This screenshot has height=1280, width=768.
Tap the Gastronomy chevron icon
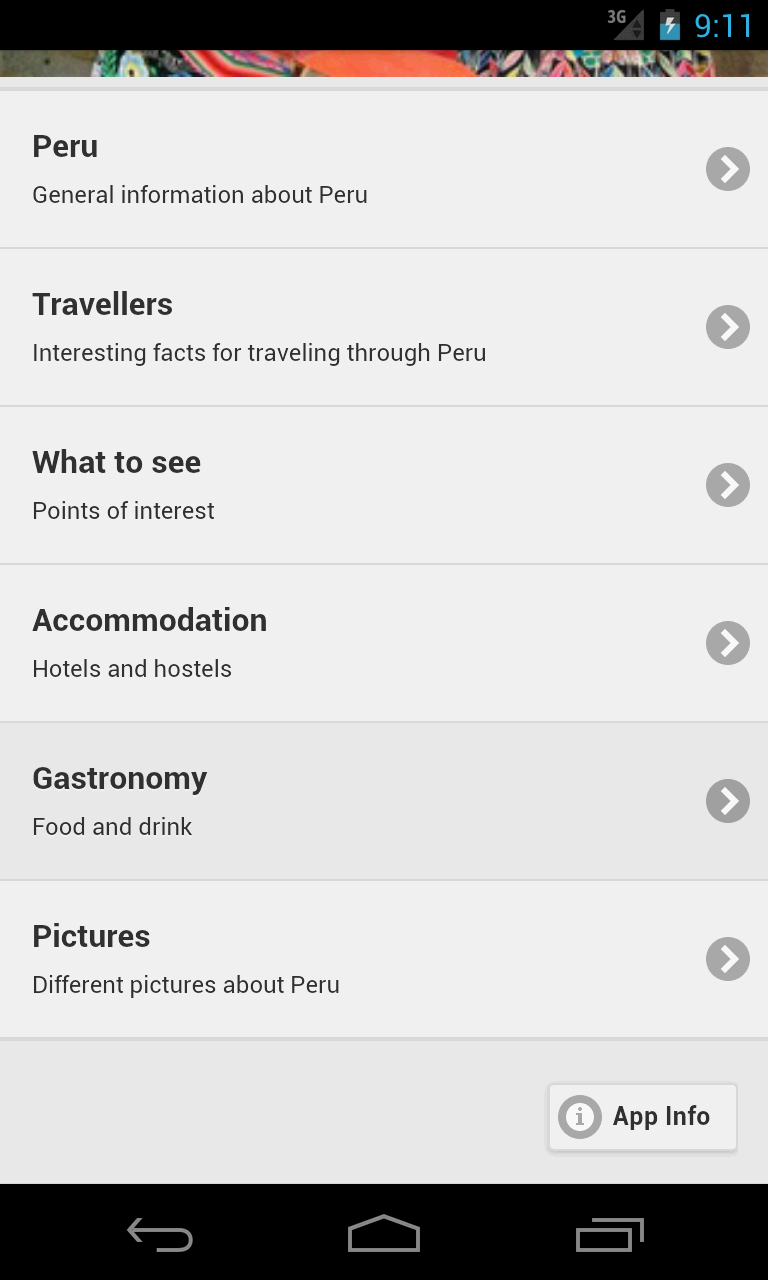click(727, 801)
